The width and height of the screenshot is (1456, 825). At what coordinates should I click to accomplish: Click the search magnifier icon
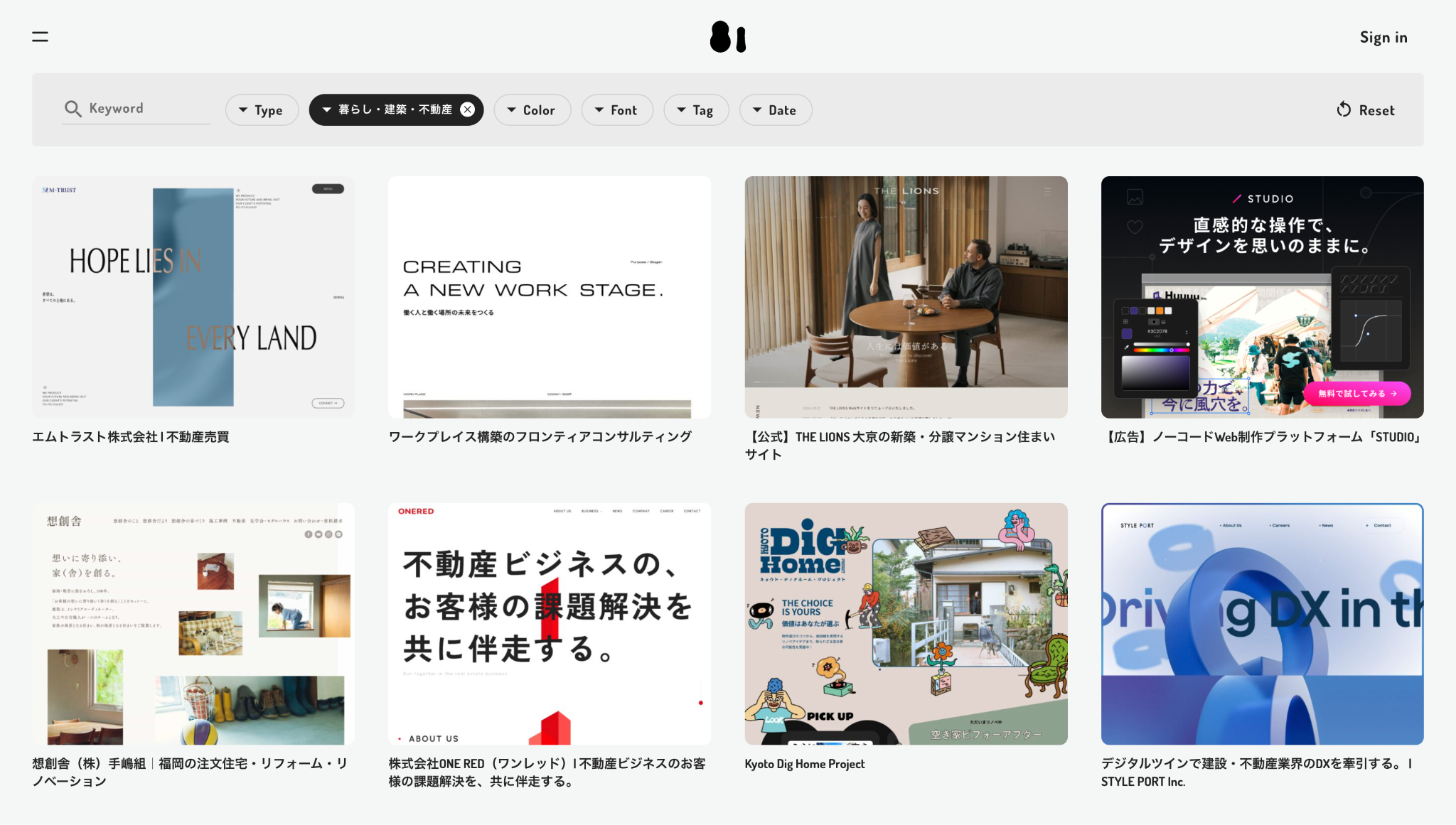[73, 109]
